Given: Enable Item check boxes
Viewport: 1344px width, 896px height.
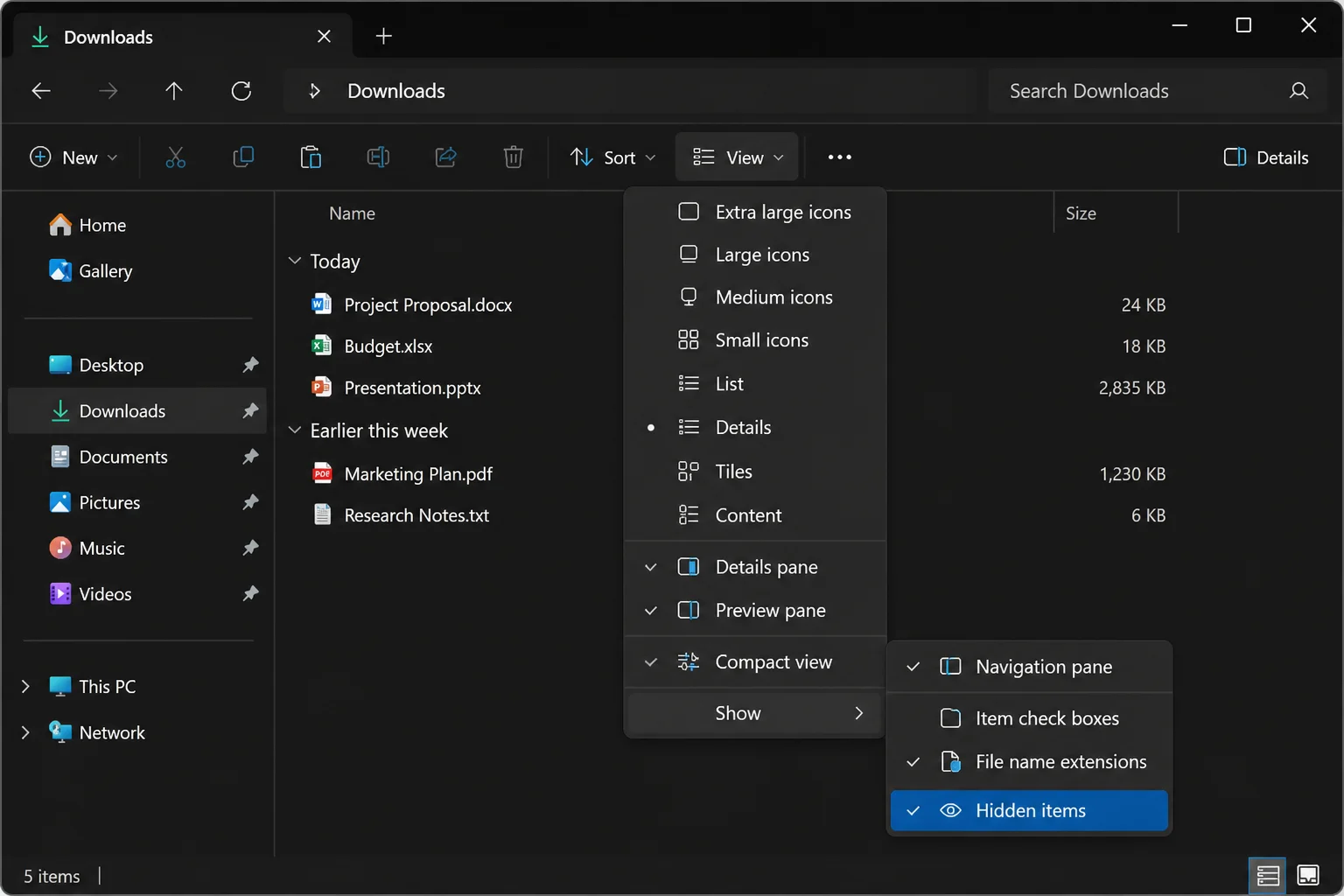Looking at the screenshot, I should 1029,718.
